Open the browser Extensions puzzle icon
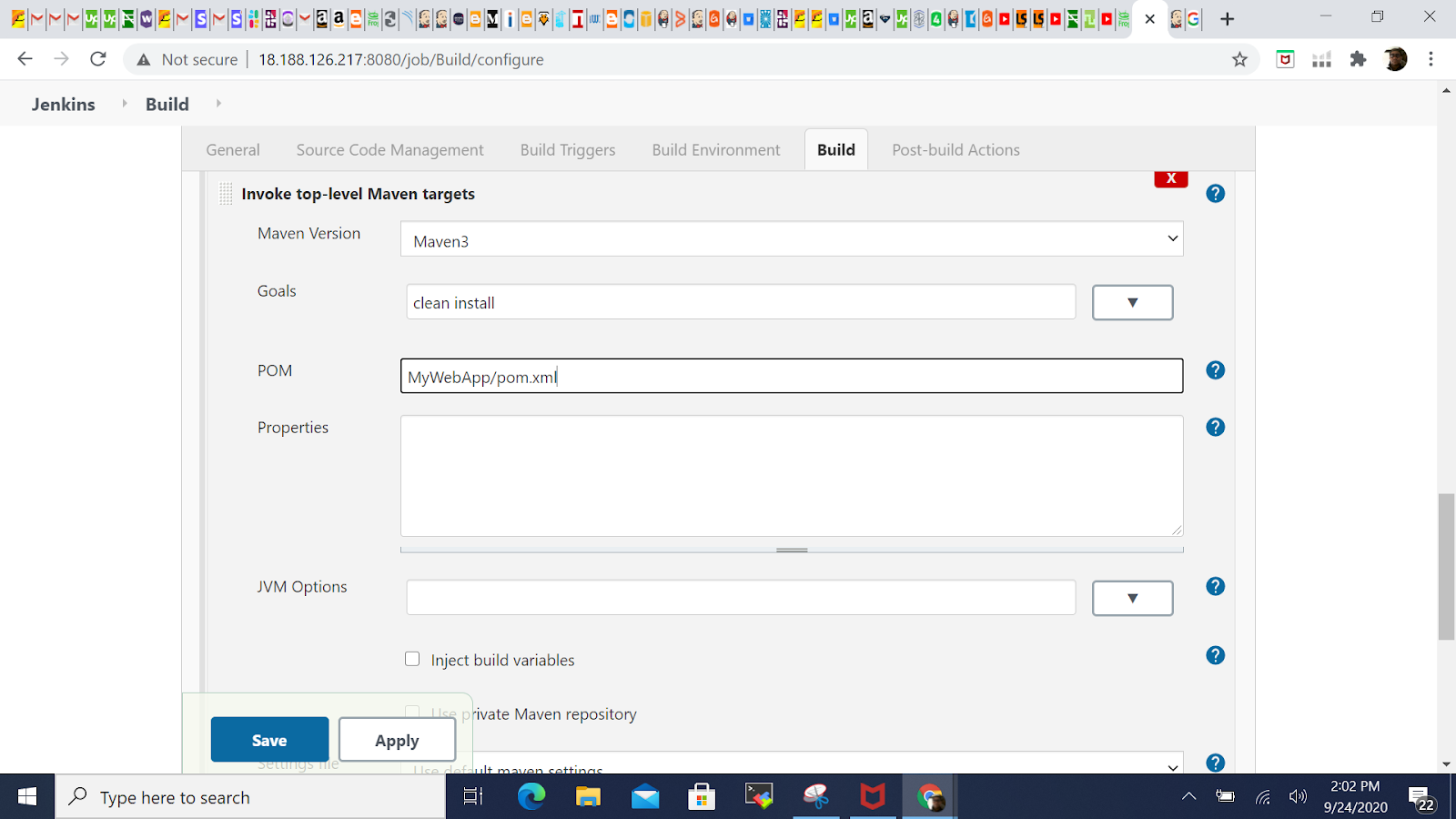1456x819 pixels. pyautogui.click(x=1358, y=59)
